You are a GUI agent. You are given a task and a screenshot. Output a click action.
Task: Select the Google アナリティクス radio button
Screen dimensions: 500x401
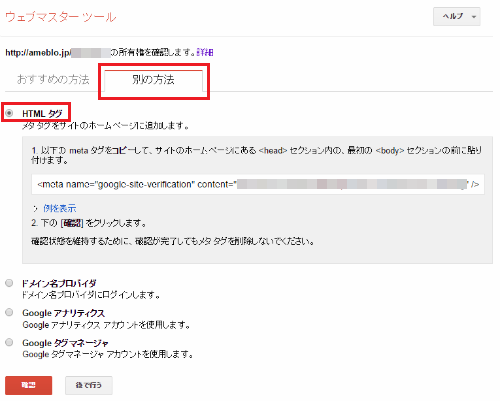point(9,312)
